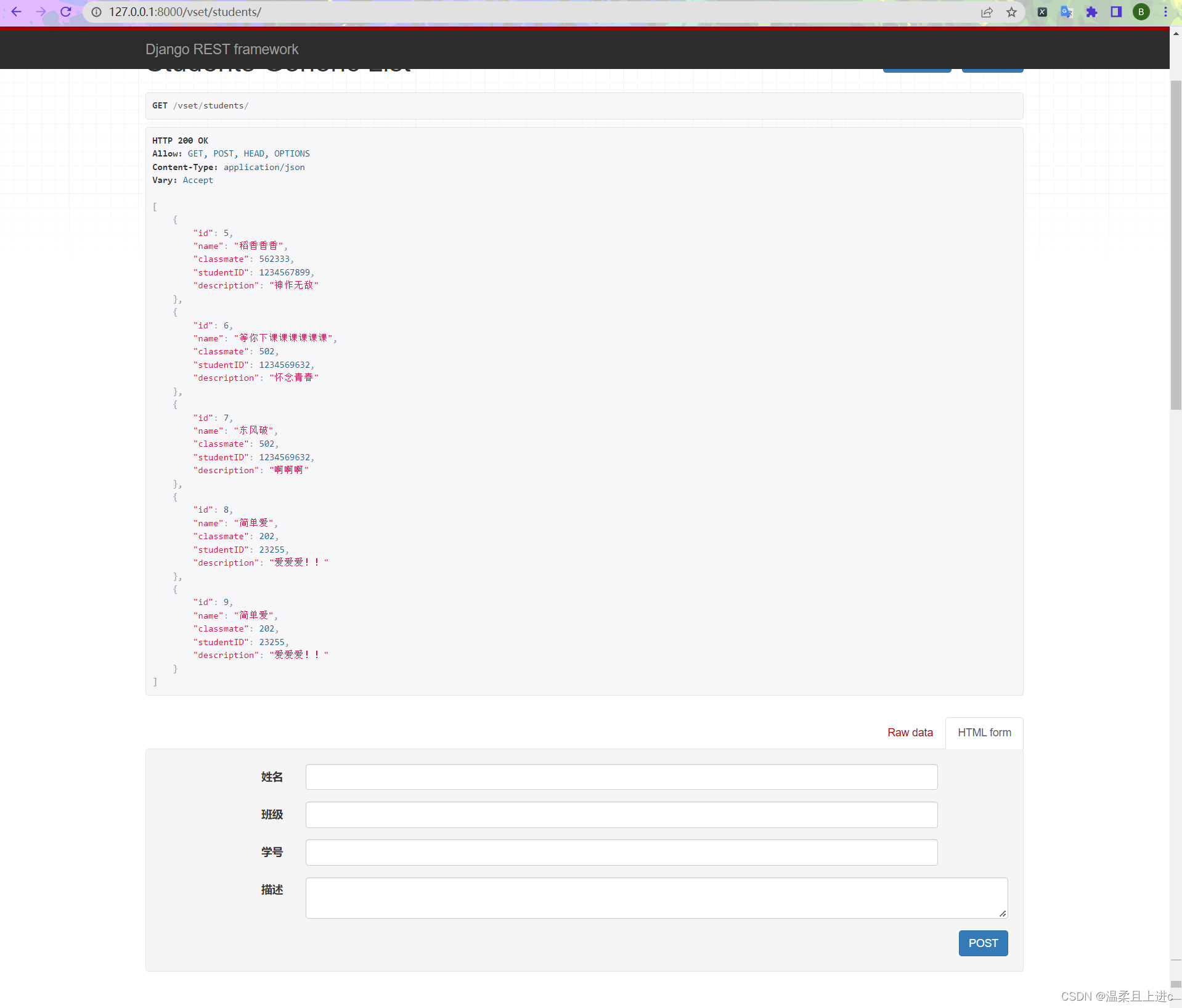Click the application/json content type value
The image size is (1182, 1008).
click(x=264, y=167)
